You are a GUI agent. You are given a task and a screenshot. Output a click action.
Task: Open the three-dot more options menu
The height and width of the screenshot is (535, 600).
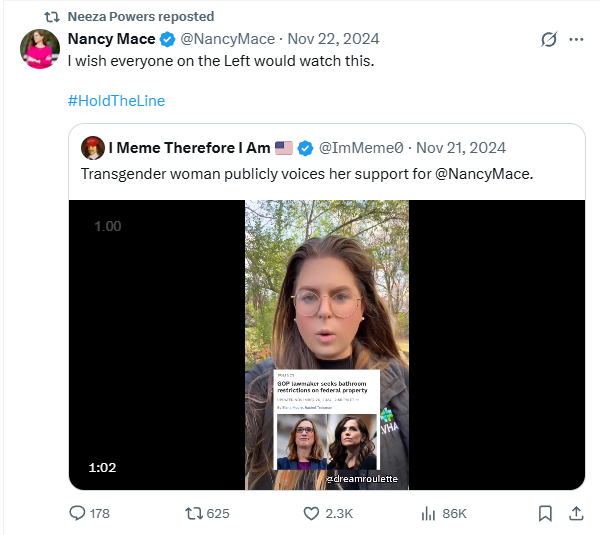click(576, 39)
